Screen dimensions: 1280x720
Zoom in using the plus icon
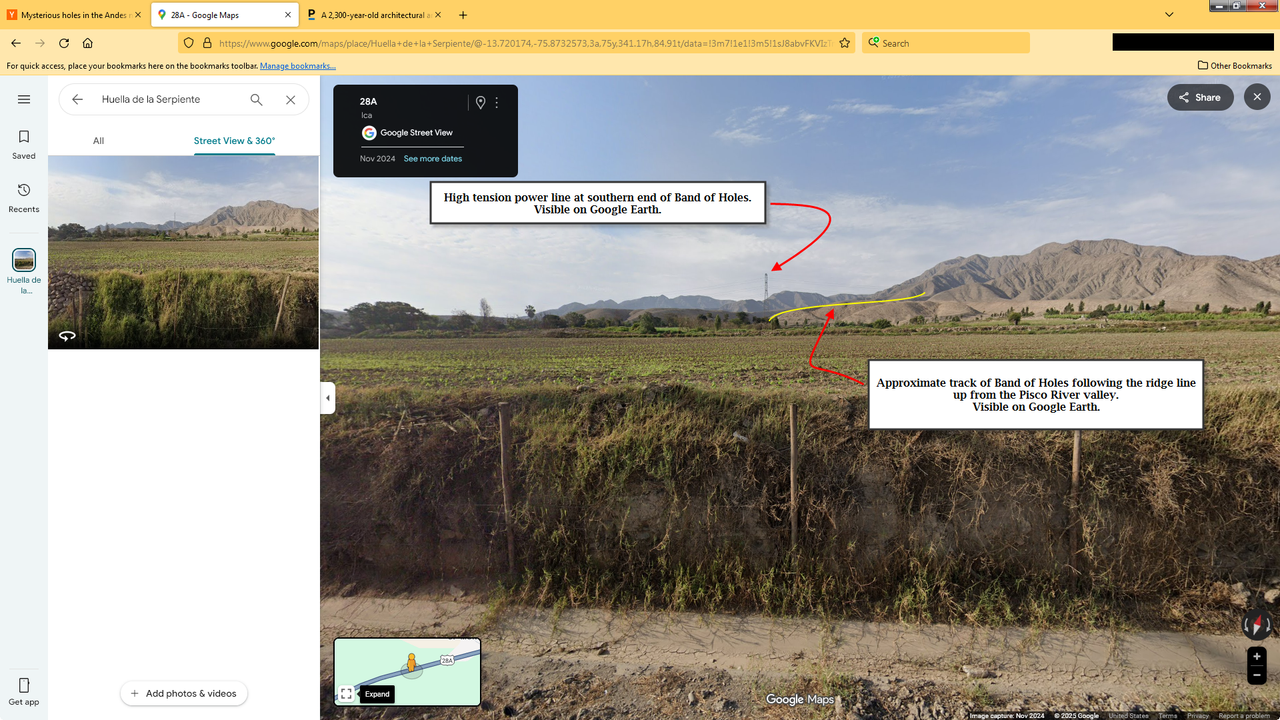click(1256, 656)
